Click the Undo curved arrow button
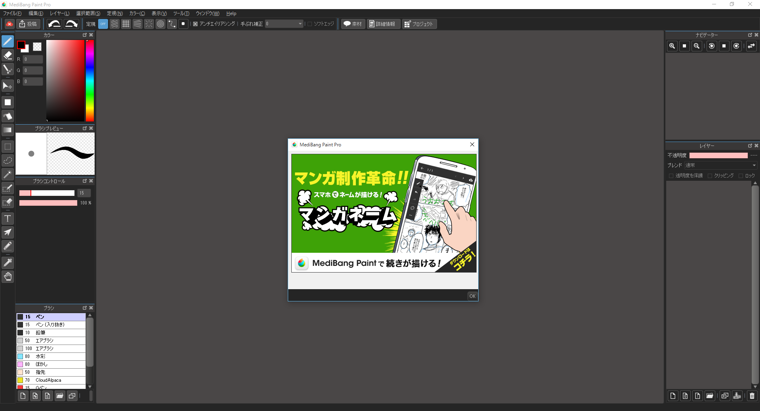Image resolution: width=760 pixels, height=411 pixels. (54, 24)
